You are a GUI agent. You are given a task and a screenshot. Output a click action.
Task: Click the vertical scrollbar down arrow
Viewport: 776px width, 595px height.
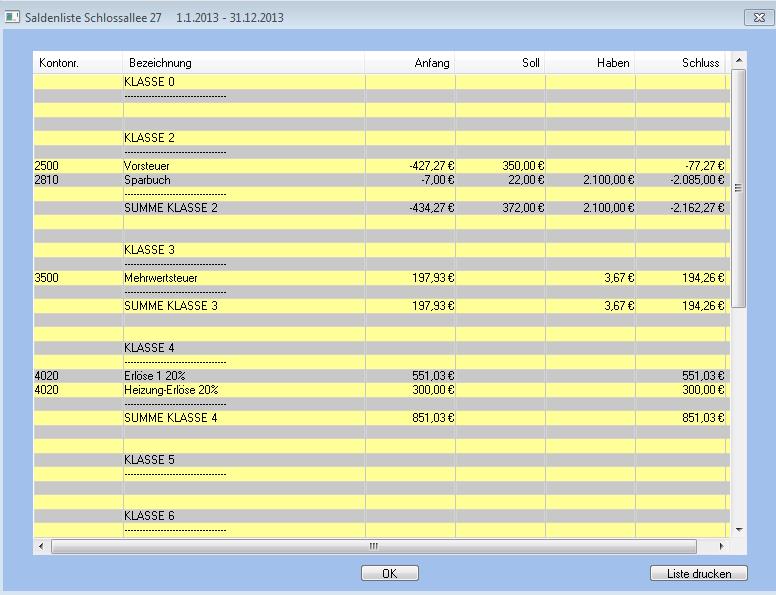(x=739, y=529)
